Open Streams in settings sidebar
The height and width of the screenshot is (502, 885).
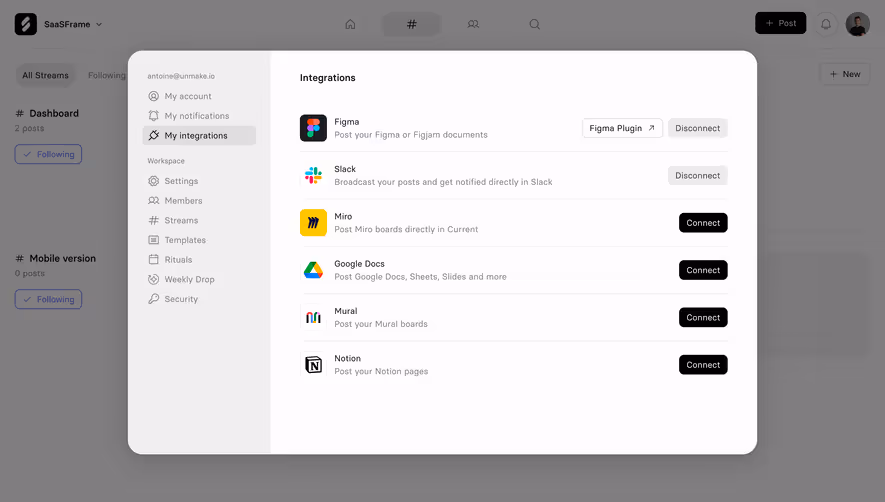199,220
